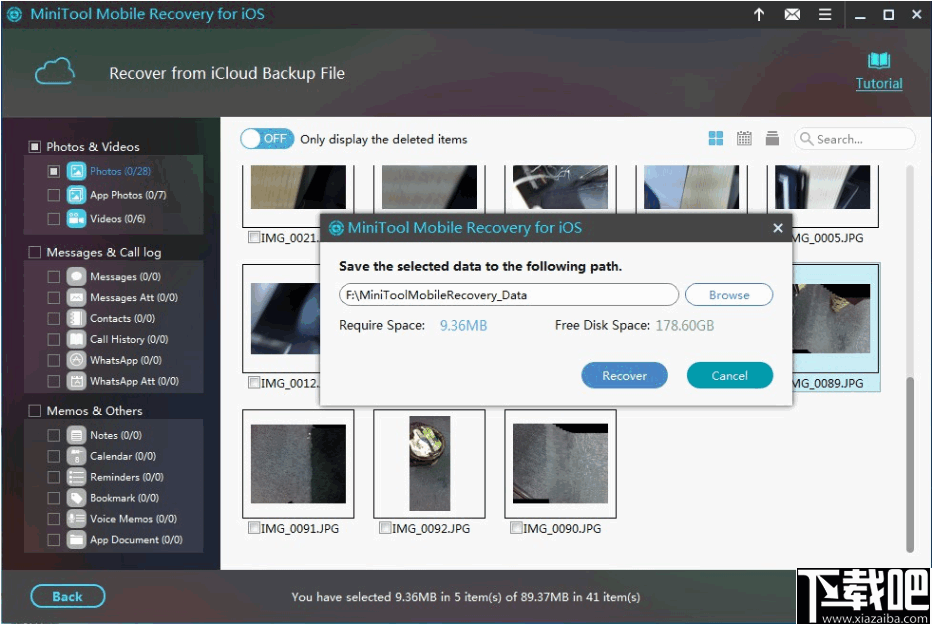Image resolution: width=932 pixels, height=624 pixels.
Task: Select the IMG_0091.JPG thumbnail
Action: click(298, 464)
